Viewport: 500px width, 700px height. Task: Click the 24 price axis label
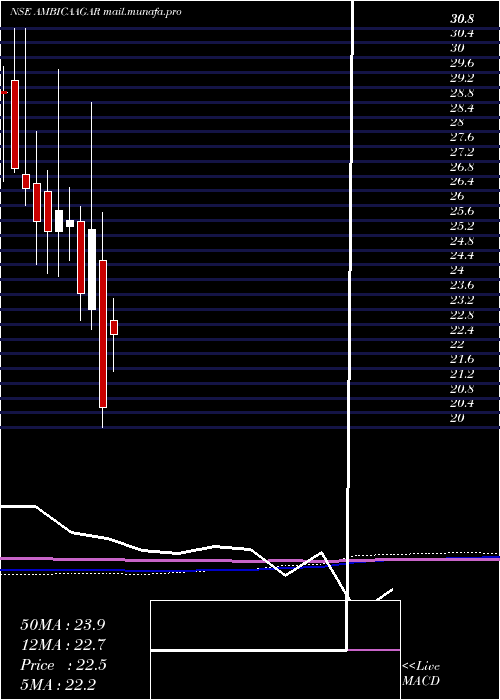(458, 270)
